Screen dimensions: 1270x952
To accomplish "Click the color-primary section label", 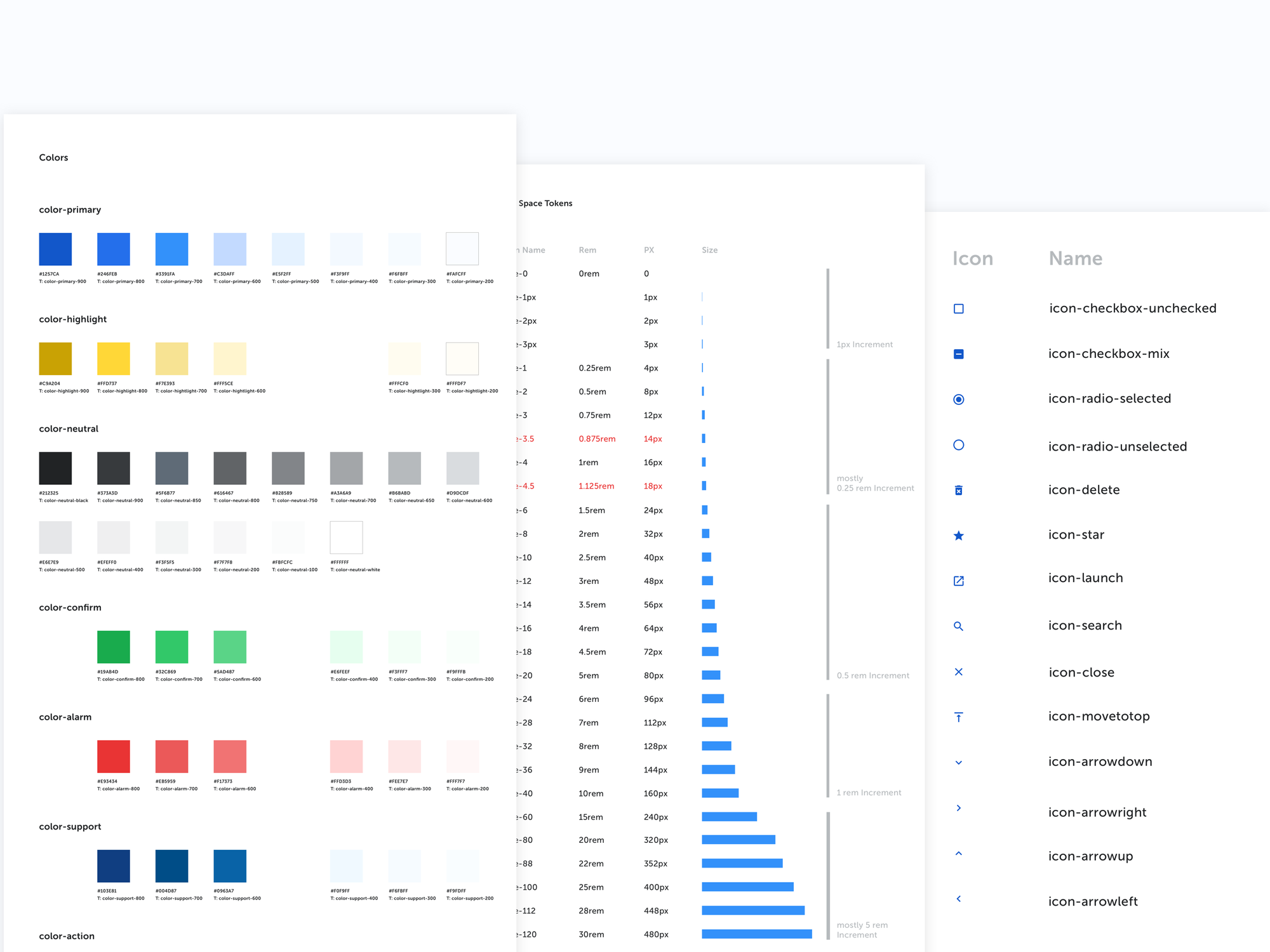I will (70, 209).
